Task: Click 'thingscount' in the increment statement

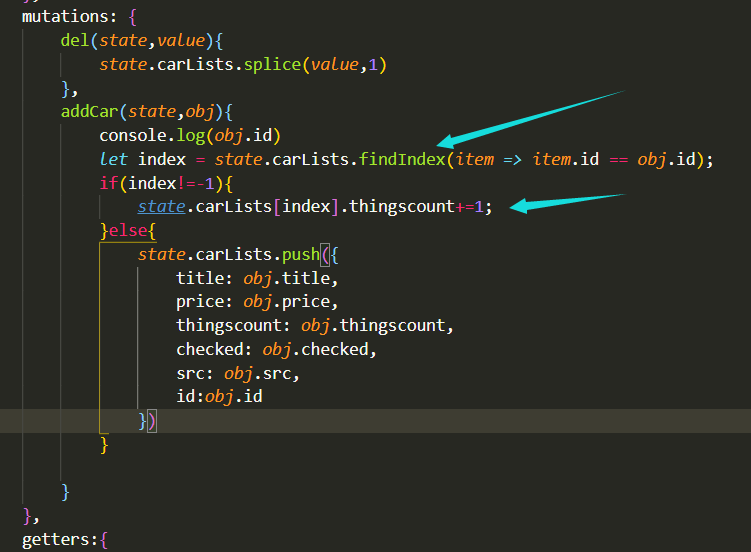Action: pyautogui.click(x=401, y=207)
